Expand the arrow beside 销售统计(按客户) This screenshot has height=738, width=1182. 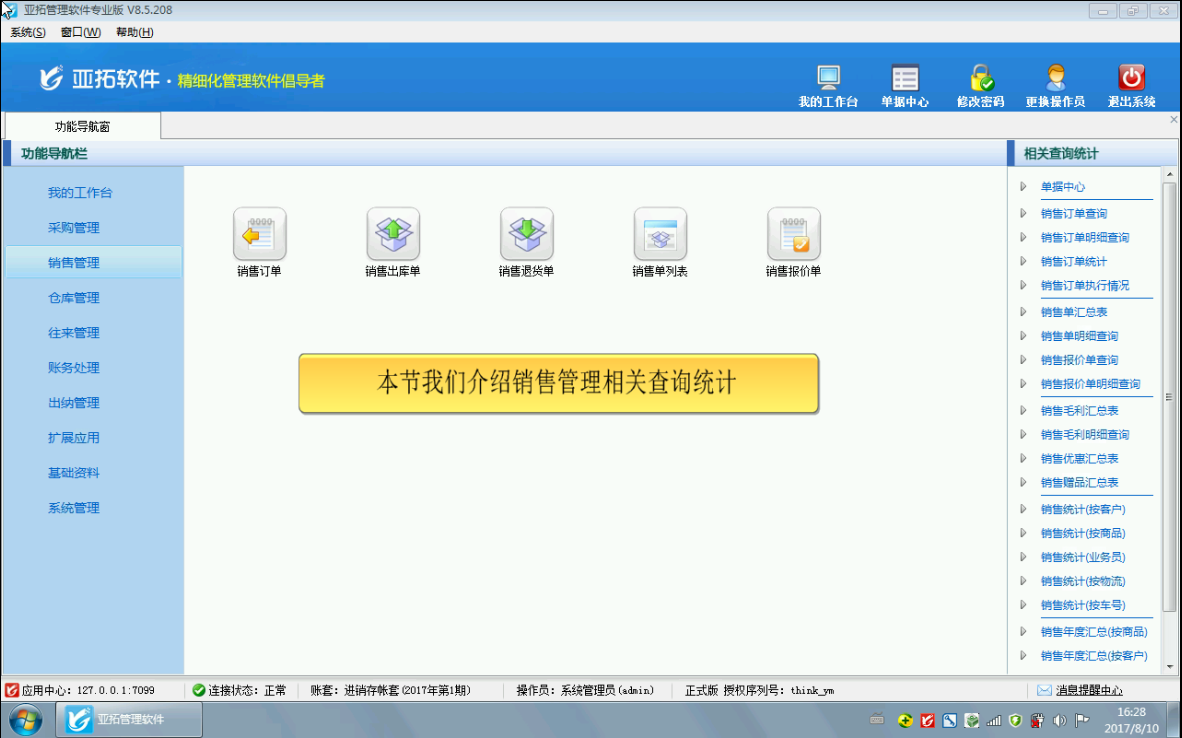(1023, 509)
